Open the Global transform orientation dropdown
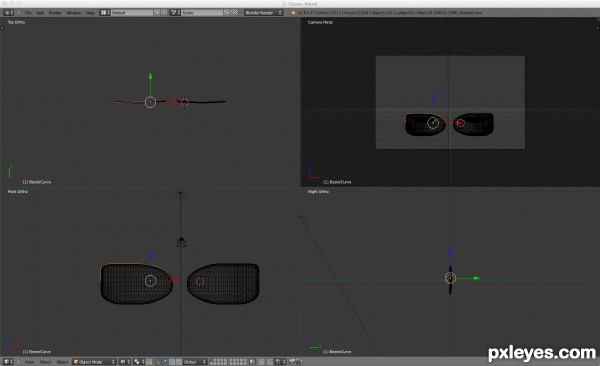 (x=195, y=362)
